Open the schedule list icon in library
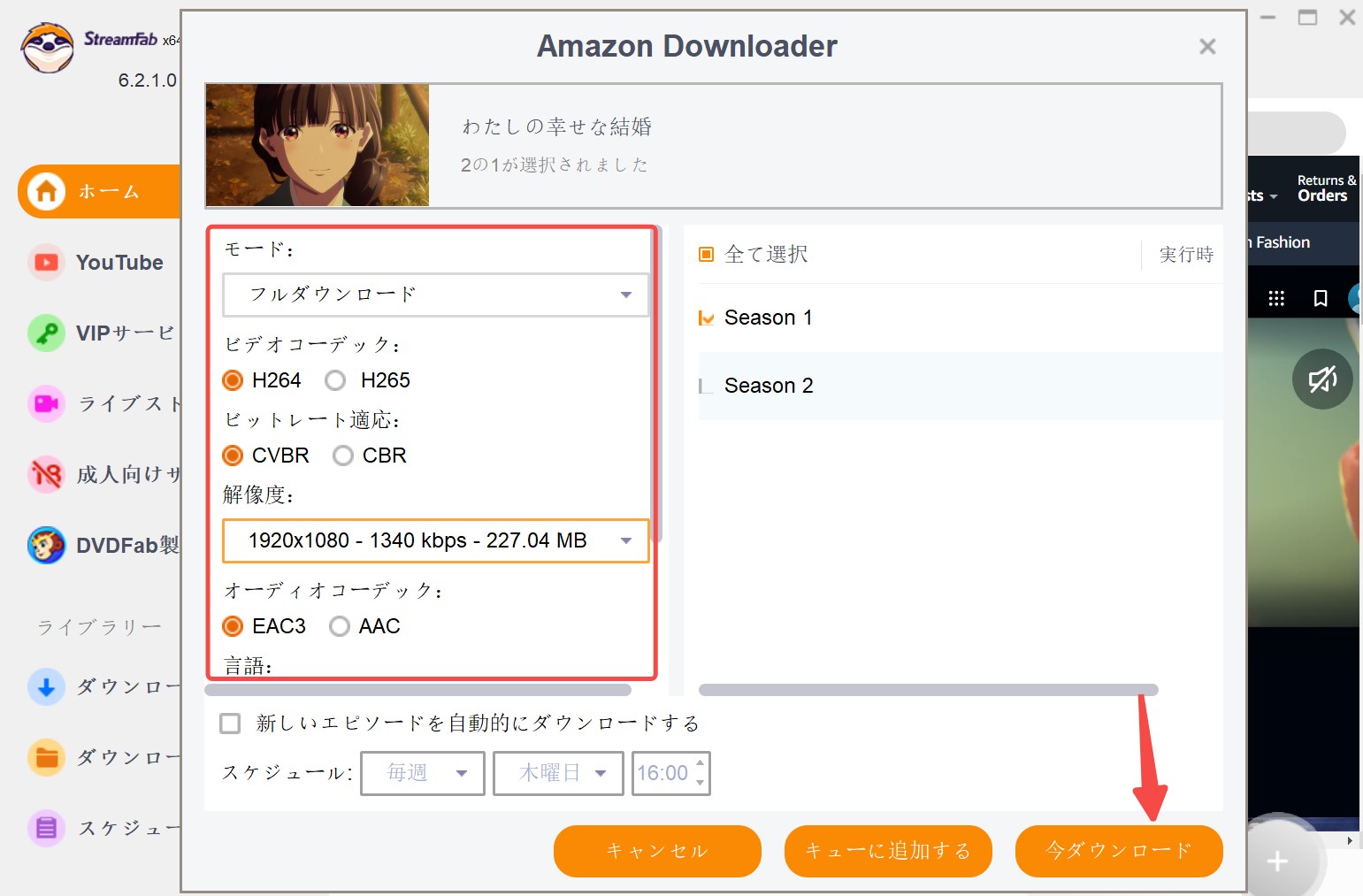The image size is (1363, 896). pos(46,829)
